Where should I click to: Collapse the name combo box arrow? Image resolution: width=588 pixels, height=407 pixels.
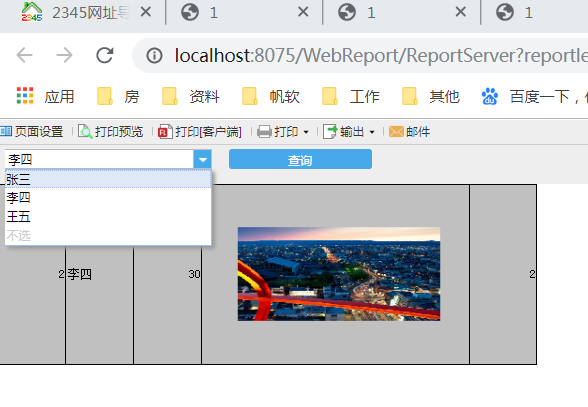point(202,160)
